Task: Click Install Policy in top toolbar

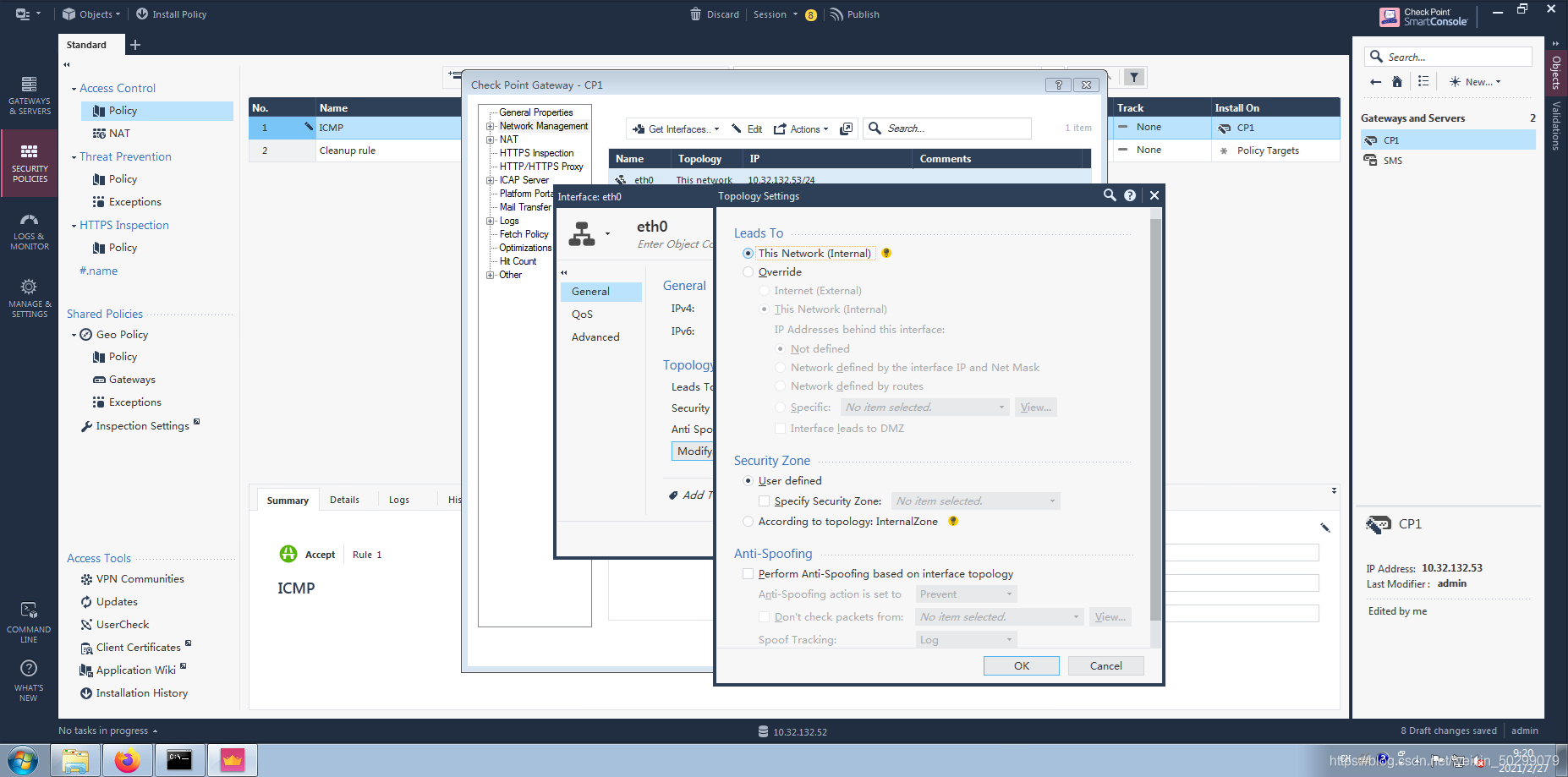Action: [171, 14]
